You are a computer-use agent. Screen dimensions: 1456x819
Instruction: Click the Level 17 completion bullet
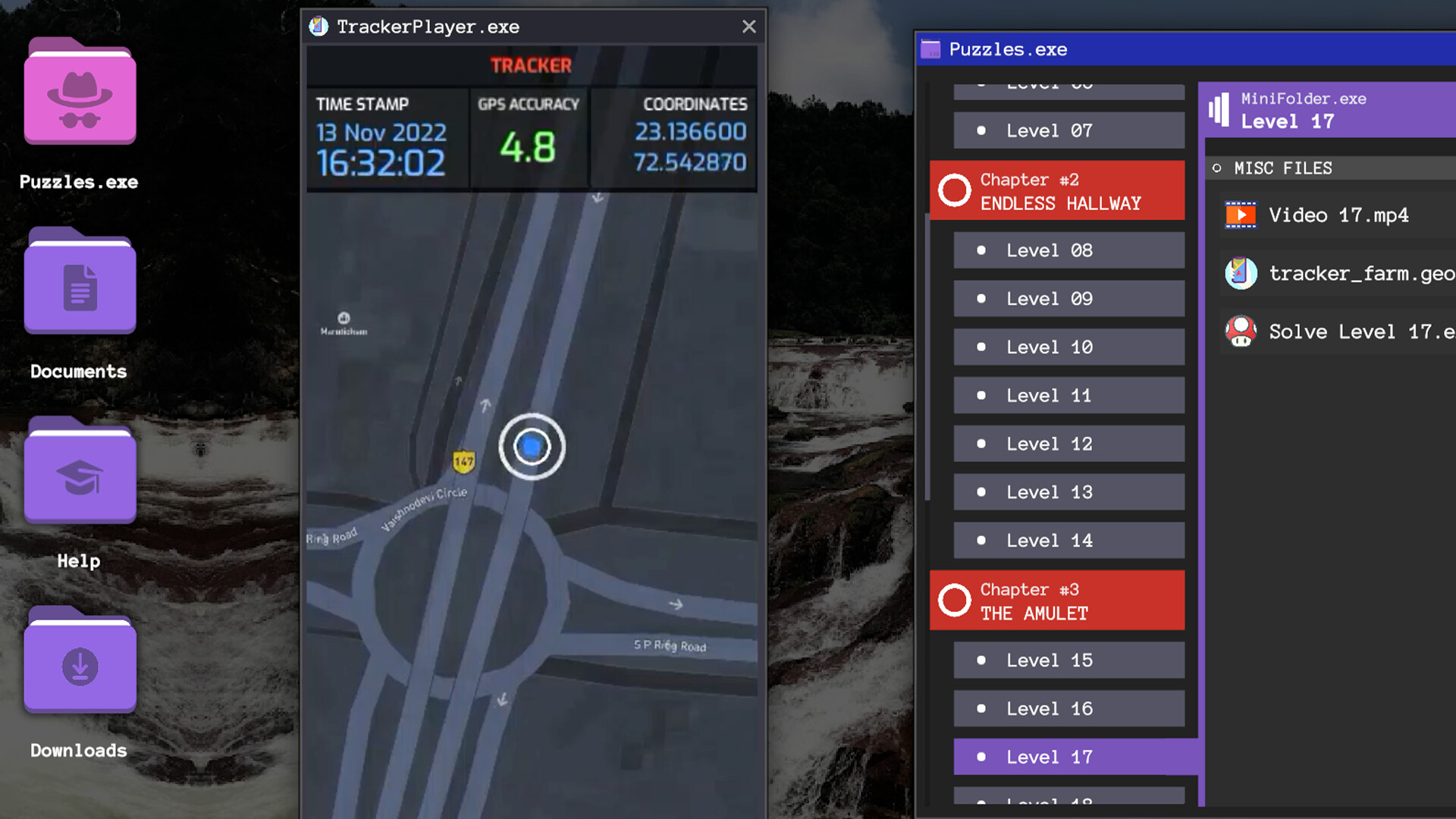[983, 756]
